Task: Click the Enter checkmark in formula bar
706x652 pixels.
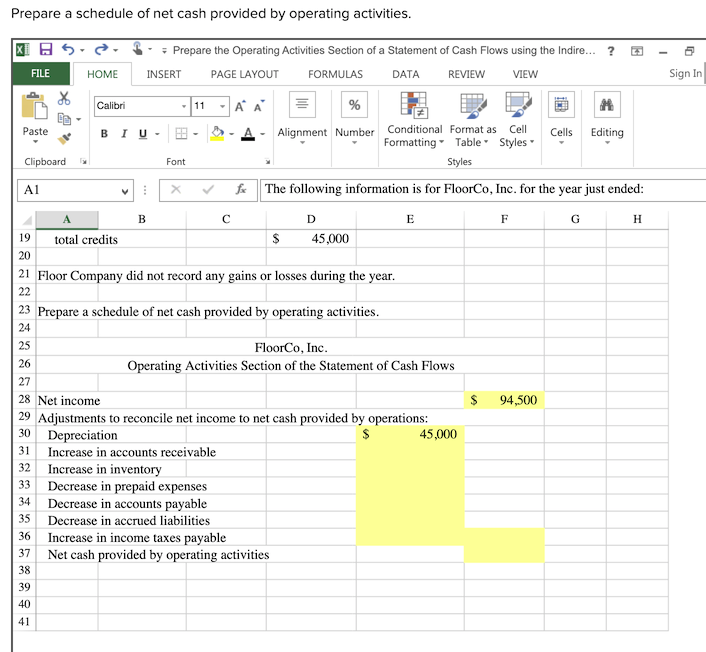Action: tap(208, 190)
